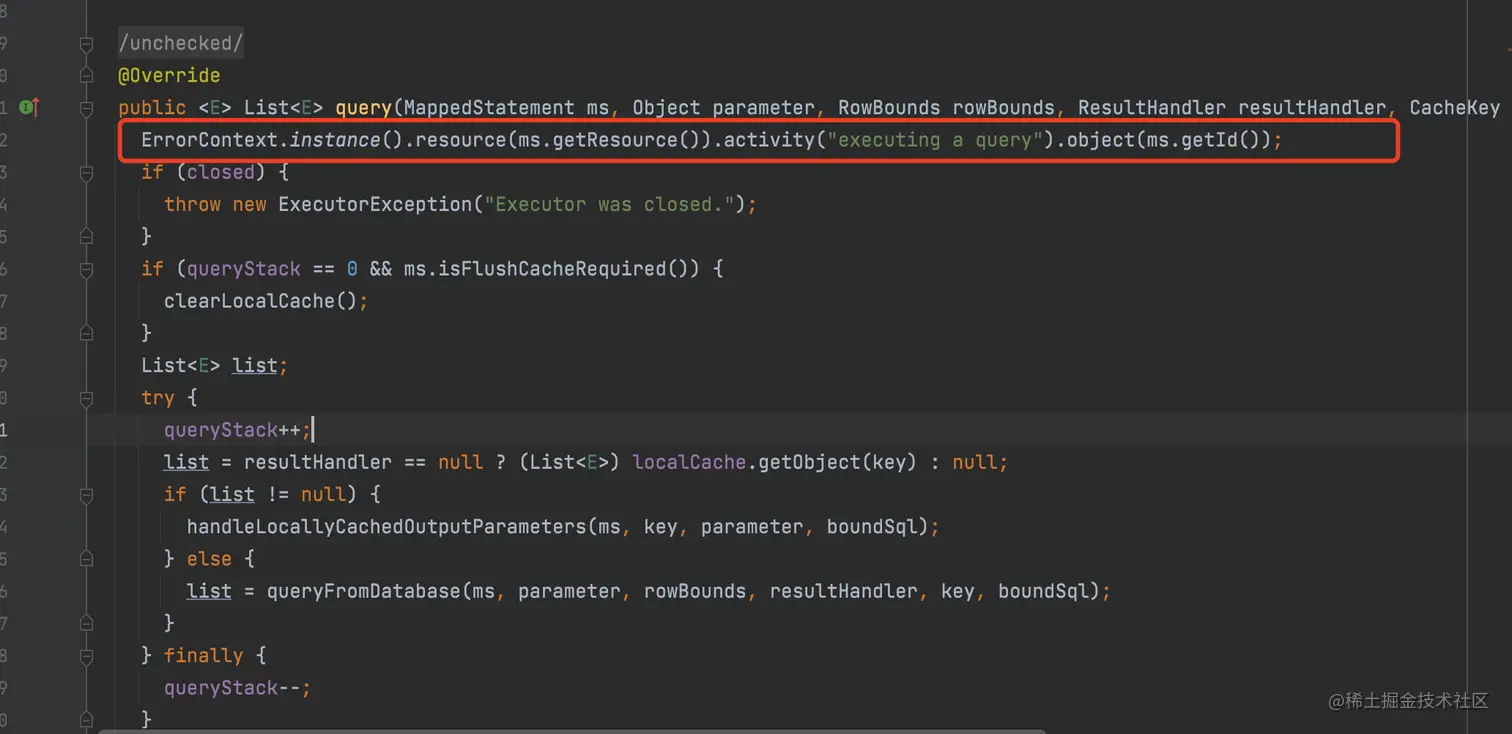The width and height of the screenshot is (1512, 734).
Task: Click 'try' keyword
Action: click(x=158, y=398)
